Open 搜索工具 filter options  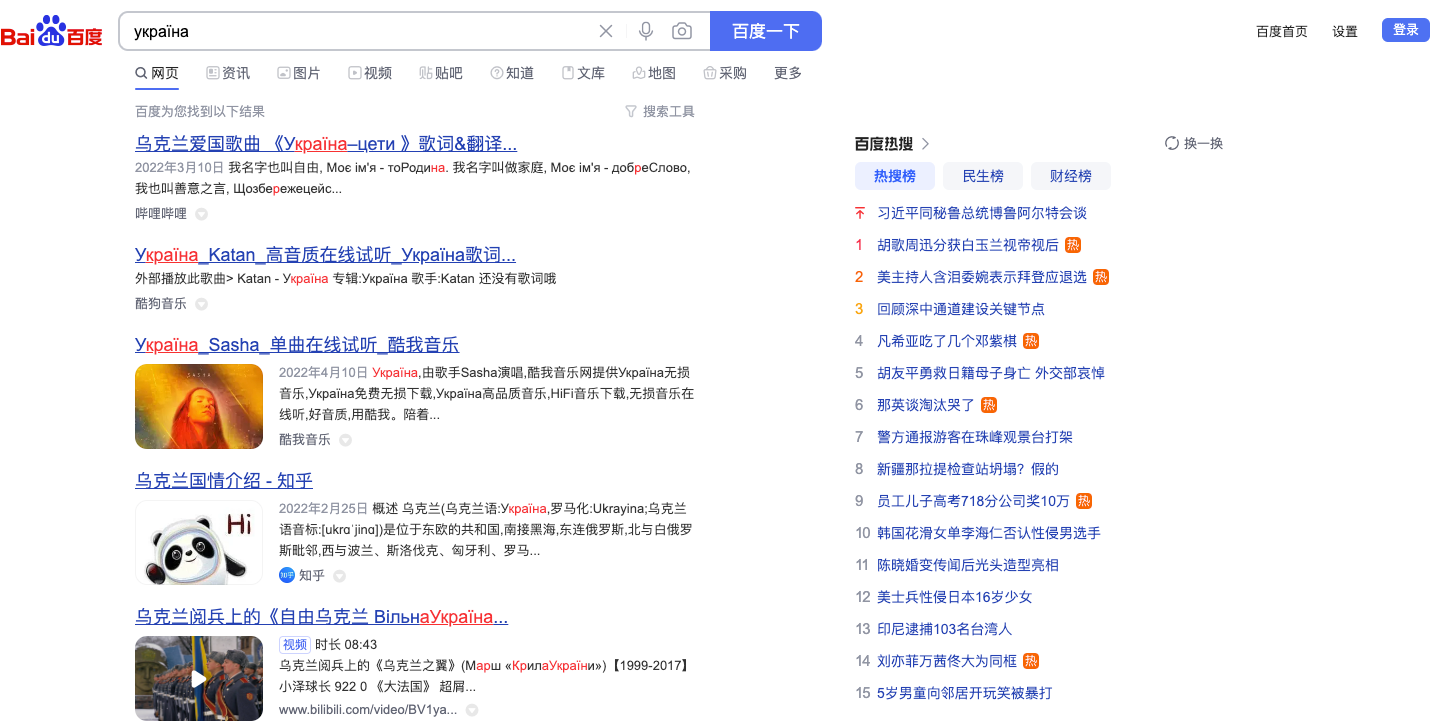(660, 111)
